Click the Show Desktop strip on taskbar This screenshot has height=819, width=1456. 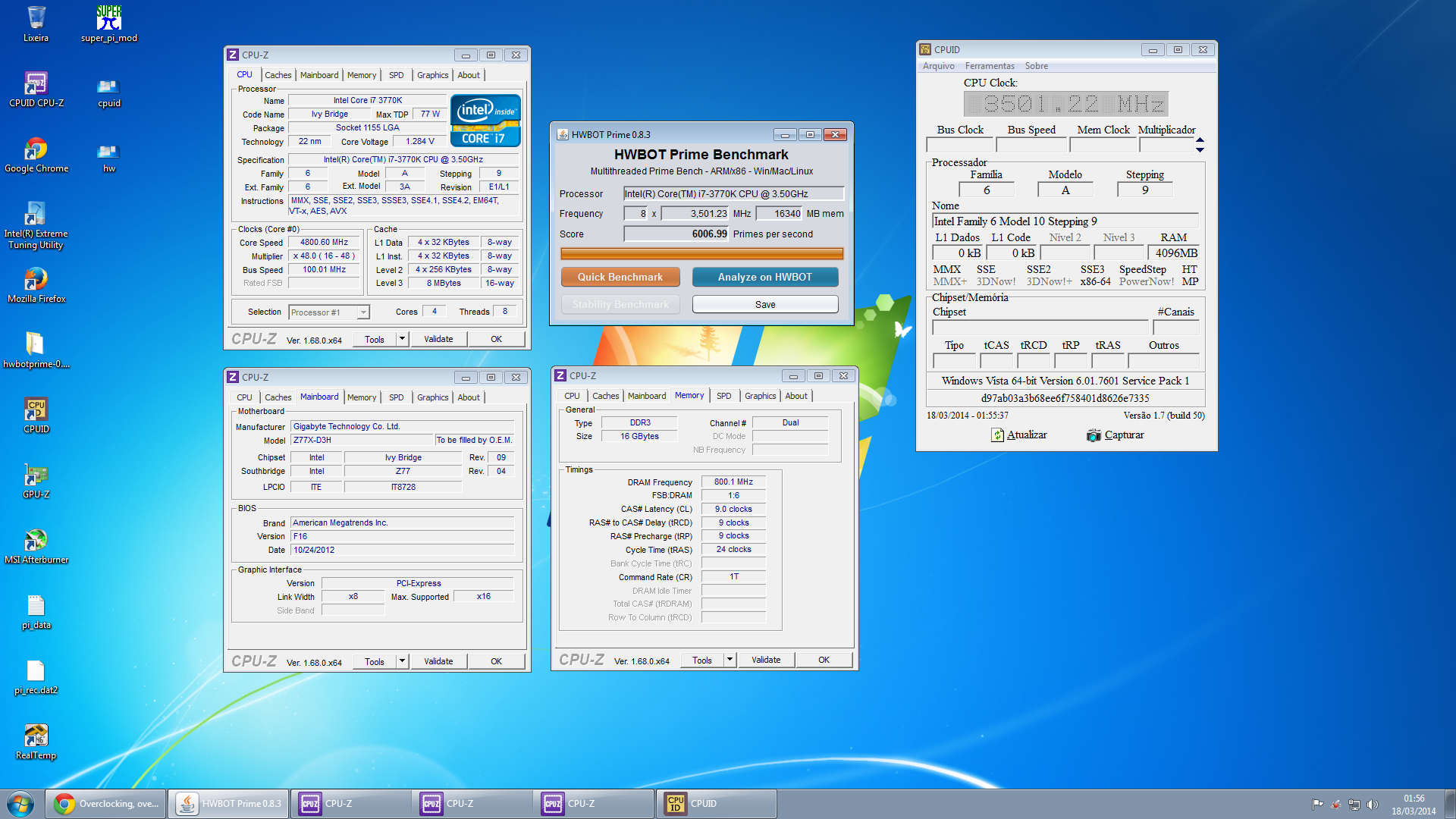point(1450,804)
